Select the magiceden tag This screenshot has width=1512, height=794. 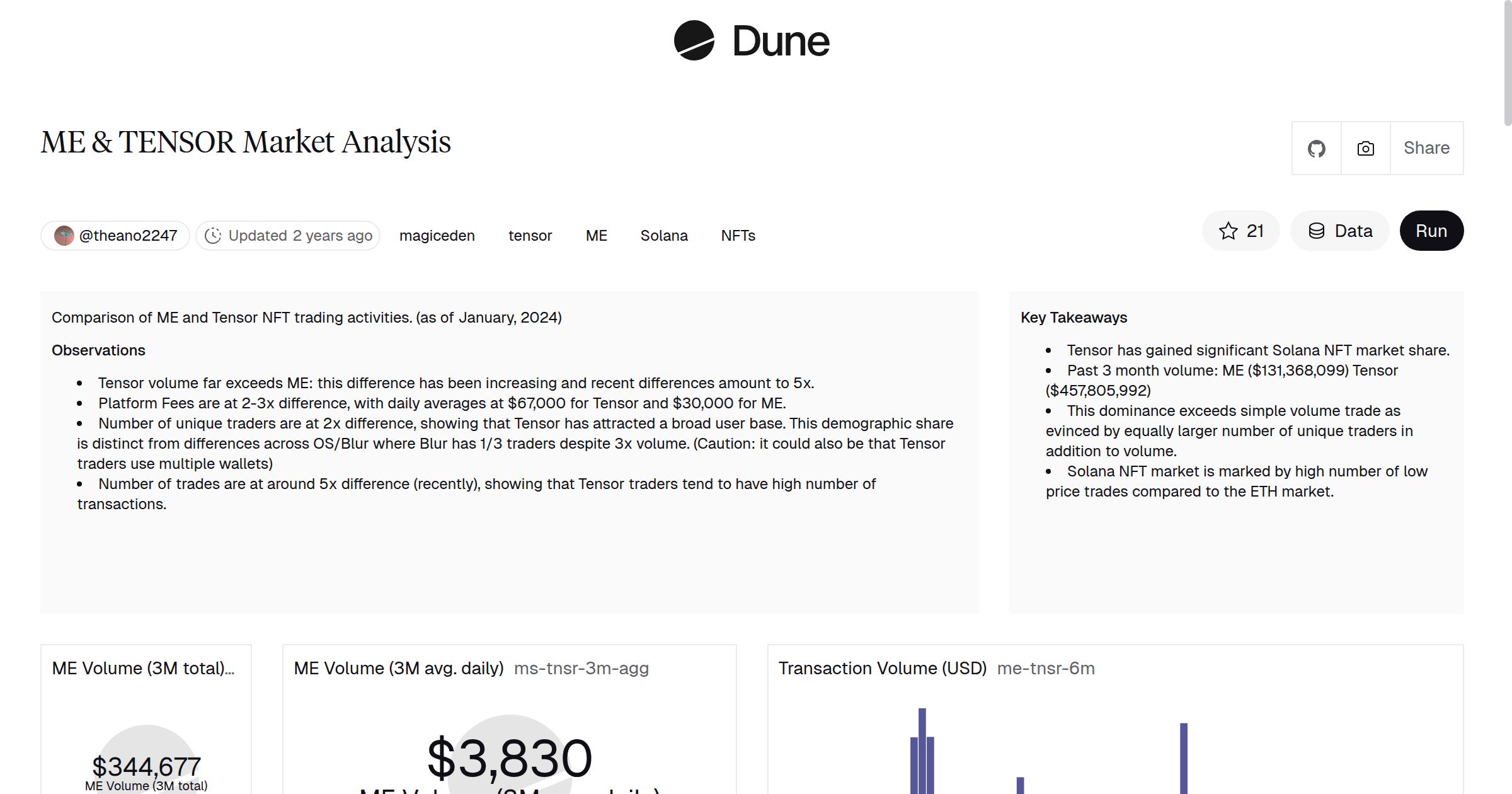[437, 235]
